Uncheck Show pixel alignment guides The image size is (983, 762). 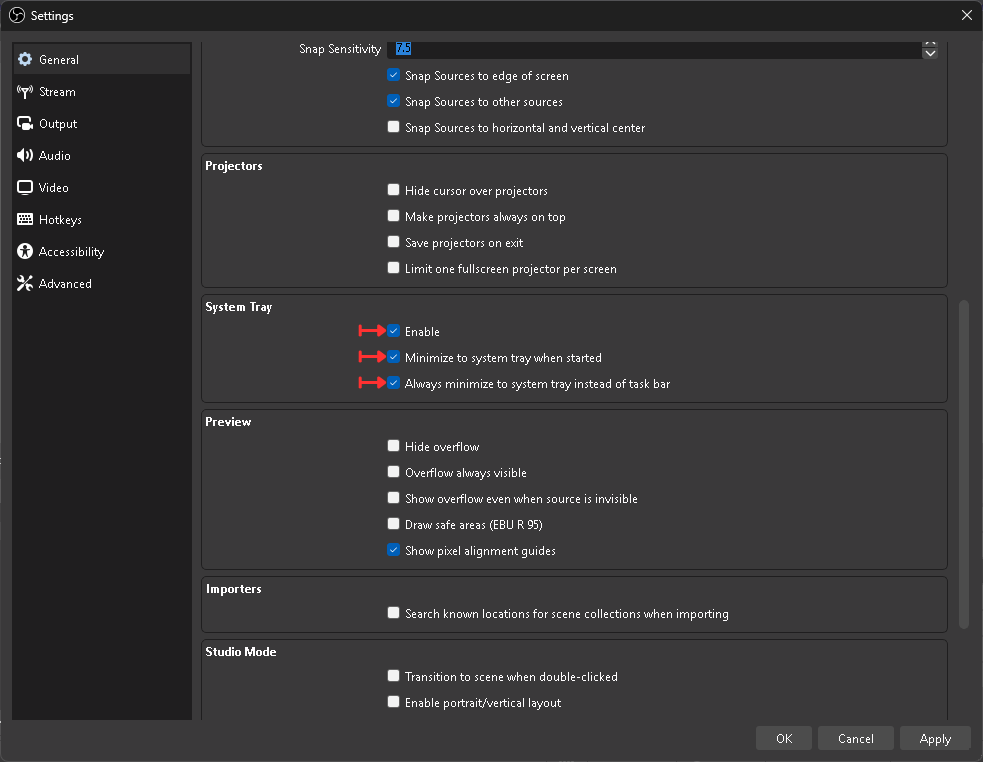[x=394, y=550]
